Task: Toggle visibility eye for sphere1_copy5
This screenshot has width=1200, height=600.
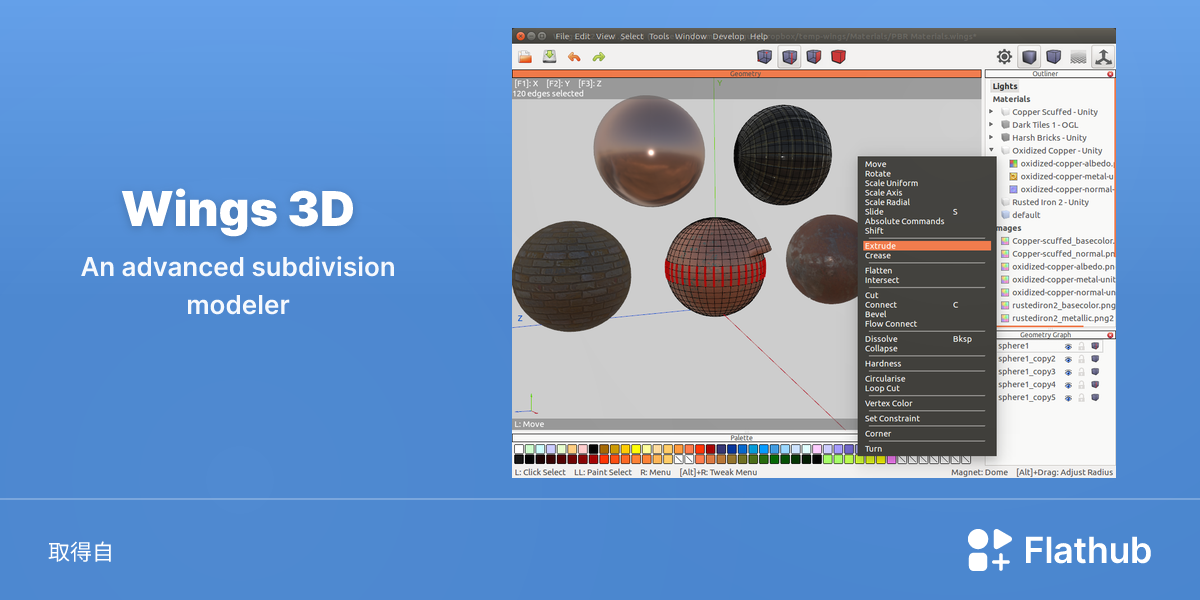Action: point(1068,398)
